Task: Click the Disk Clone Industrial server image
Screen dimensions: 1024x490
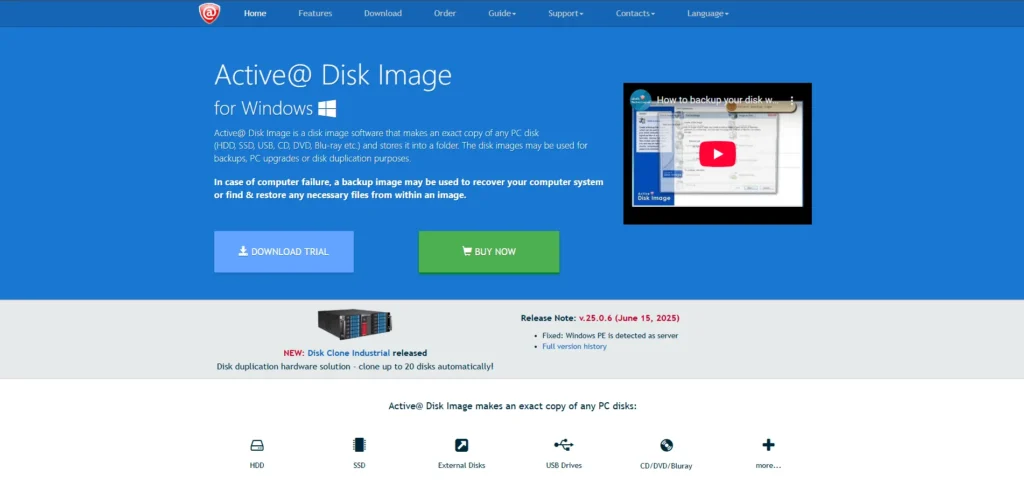Action: [355, 322]
